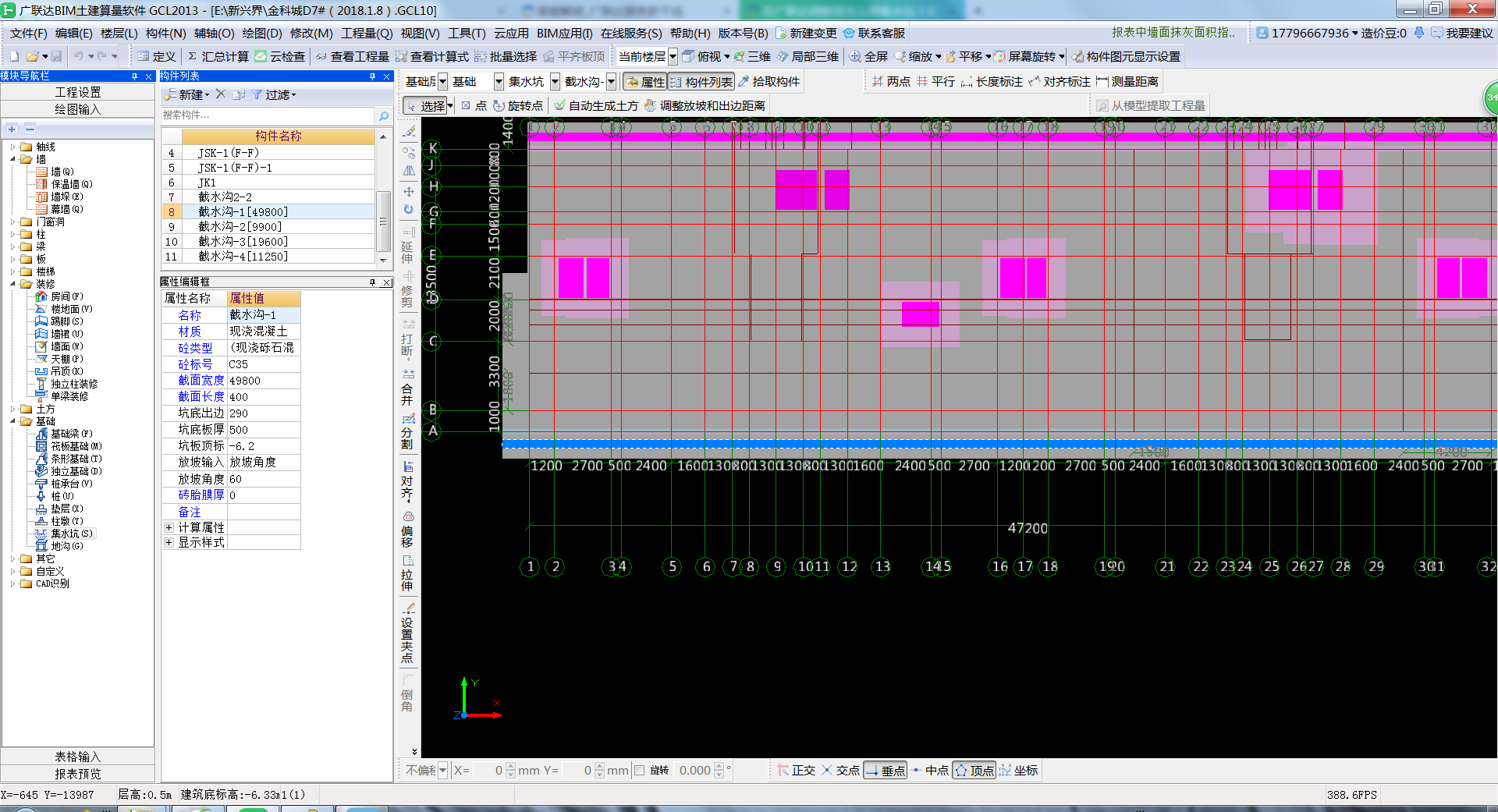Select the 拾取构件 pick component tool
The image size is (1498, 812).
769,81
